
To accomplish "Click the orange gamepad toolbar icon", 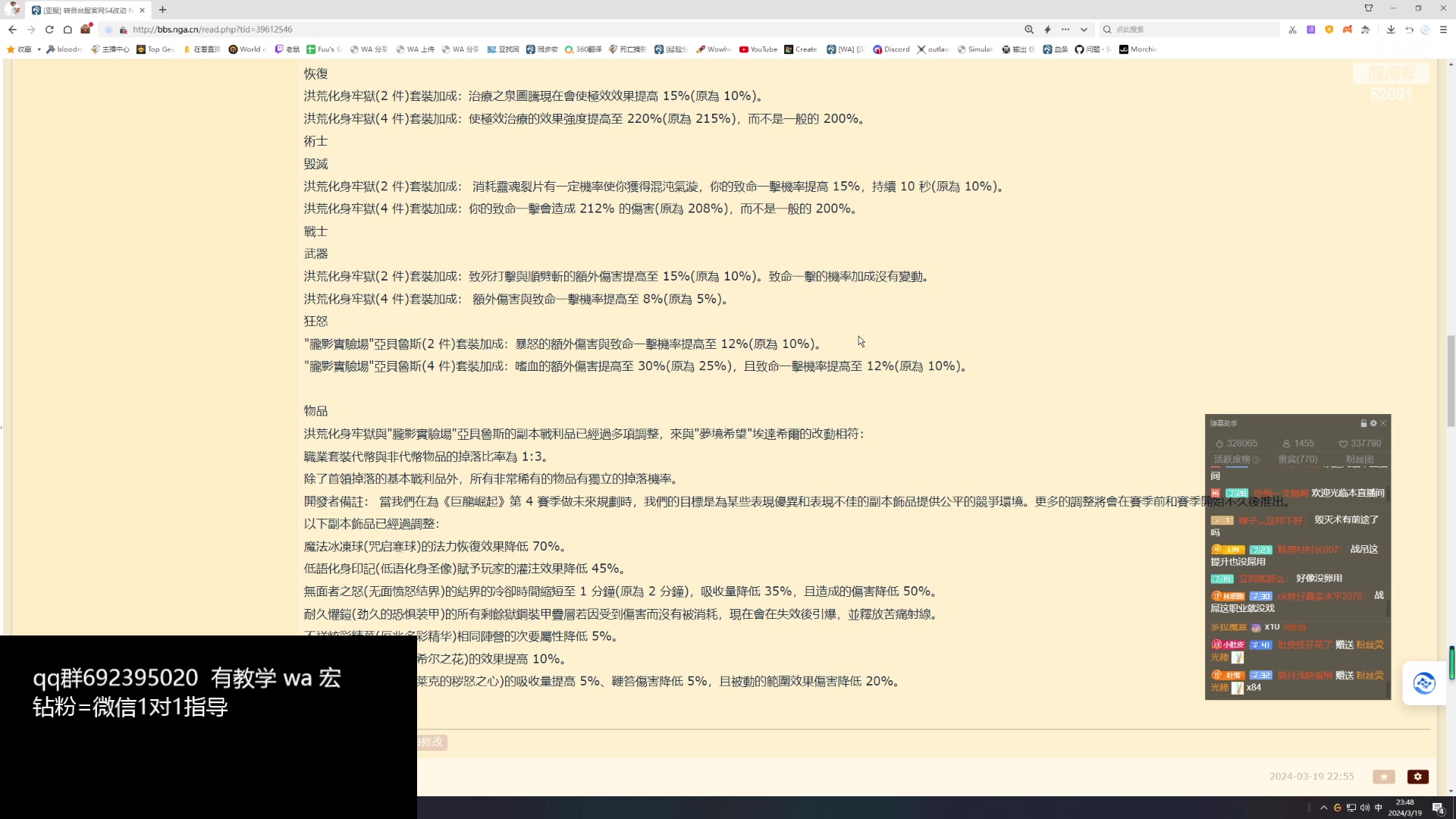I will click(1348, 30).
